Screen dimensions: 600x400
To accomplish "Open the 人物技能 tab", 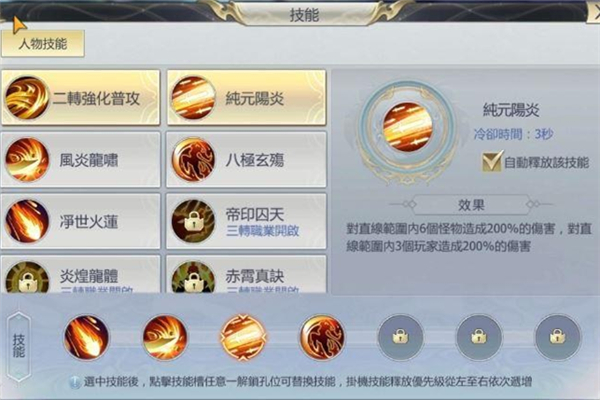I will point(43,44).
